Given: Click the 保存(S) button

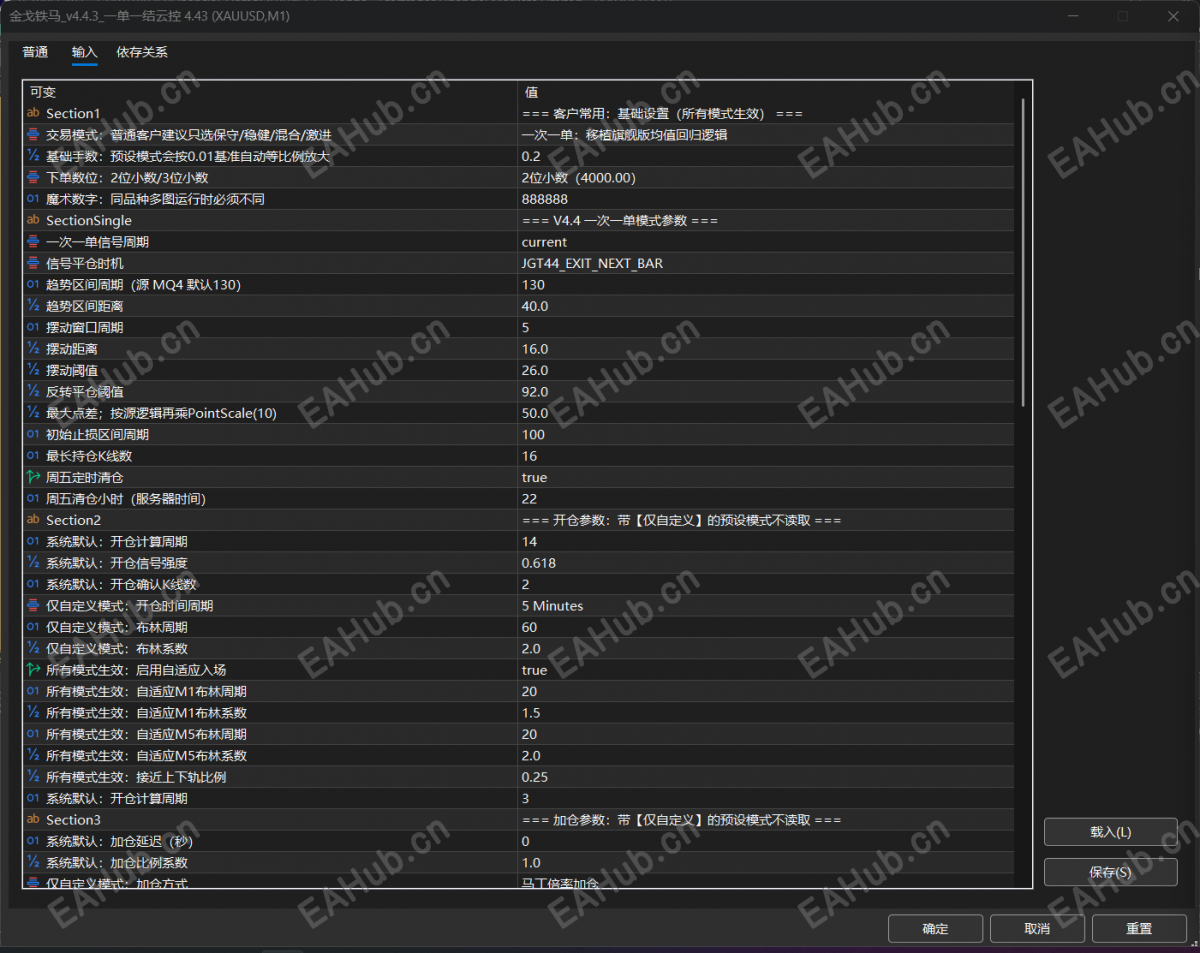Looking at the screenshot, I should (x=1110, y=872).
